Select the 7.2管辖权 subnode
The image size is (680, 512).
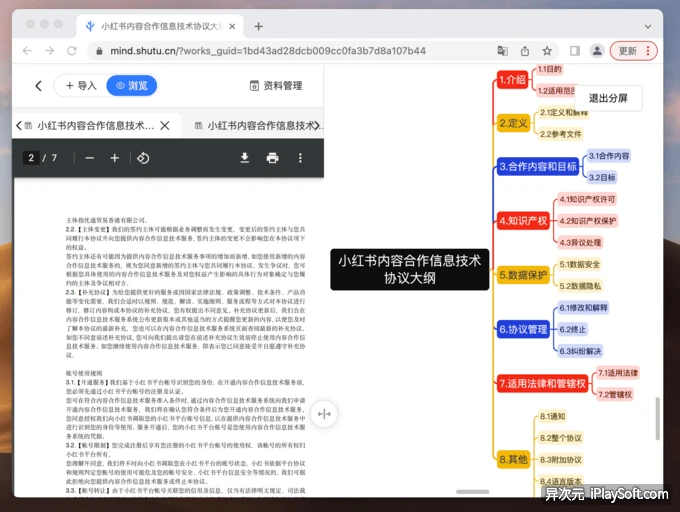pos(615,395)
